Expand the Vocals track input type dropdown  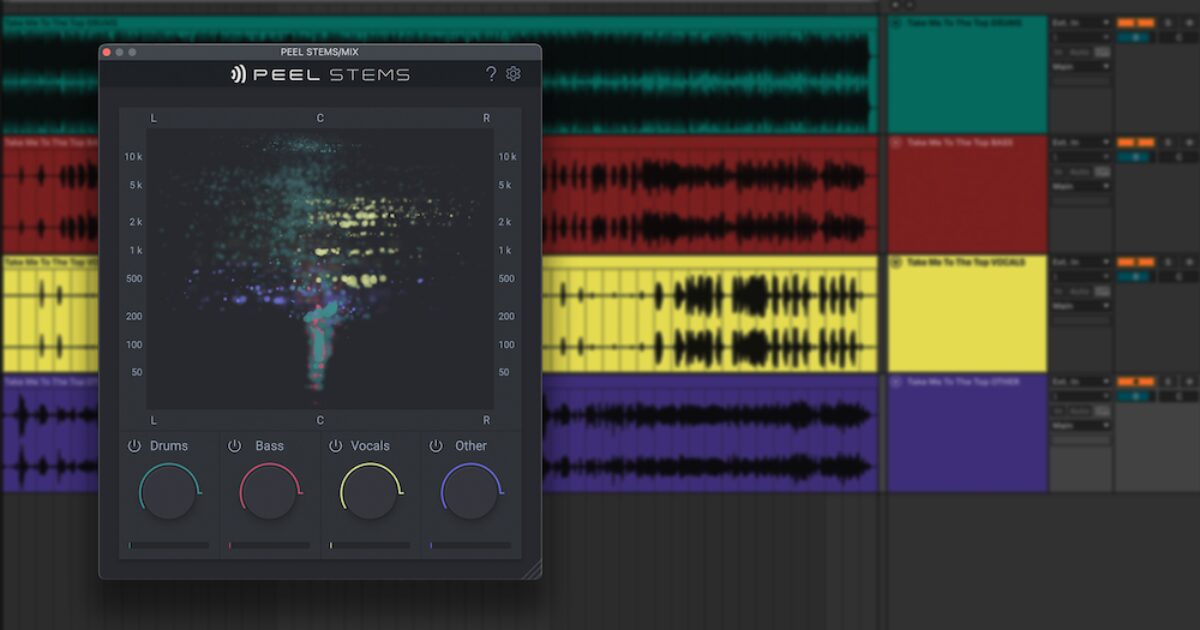pyautogui.click(x=1081, y=262)
